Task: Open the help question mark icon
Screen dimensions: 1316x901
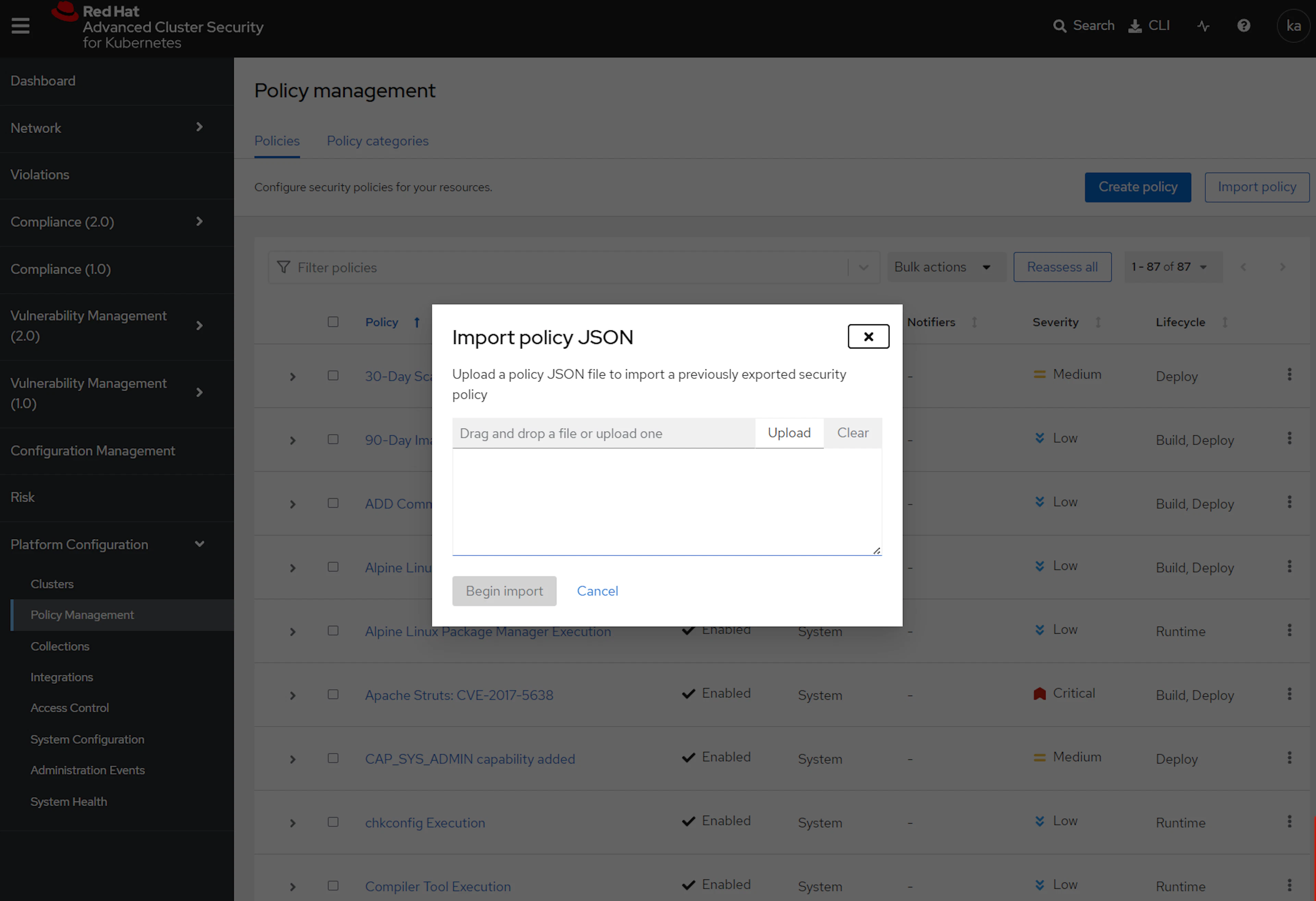Action: pos(1244,26)
